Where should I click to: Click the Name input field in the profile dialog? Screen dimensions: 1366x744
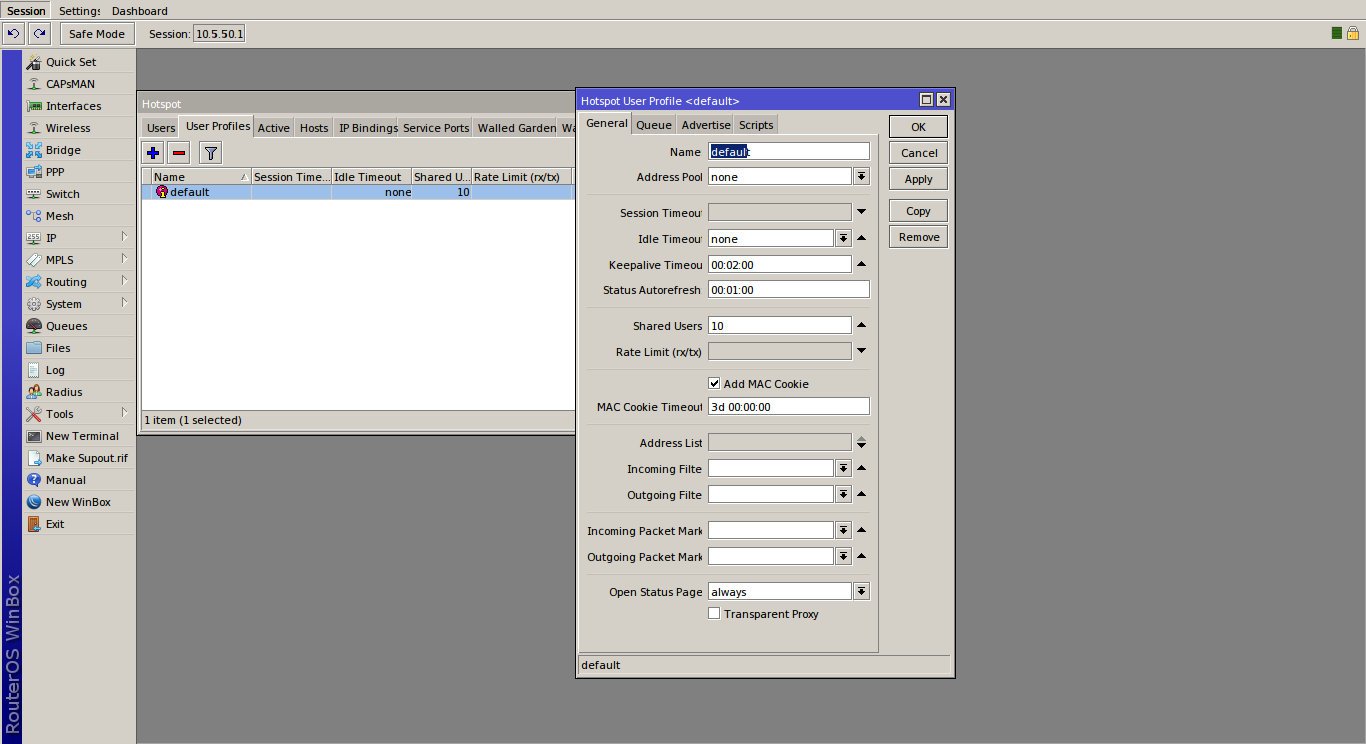pos(789,150)
